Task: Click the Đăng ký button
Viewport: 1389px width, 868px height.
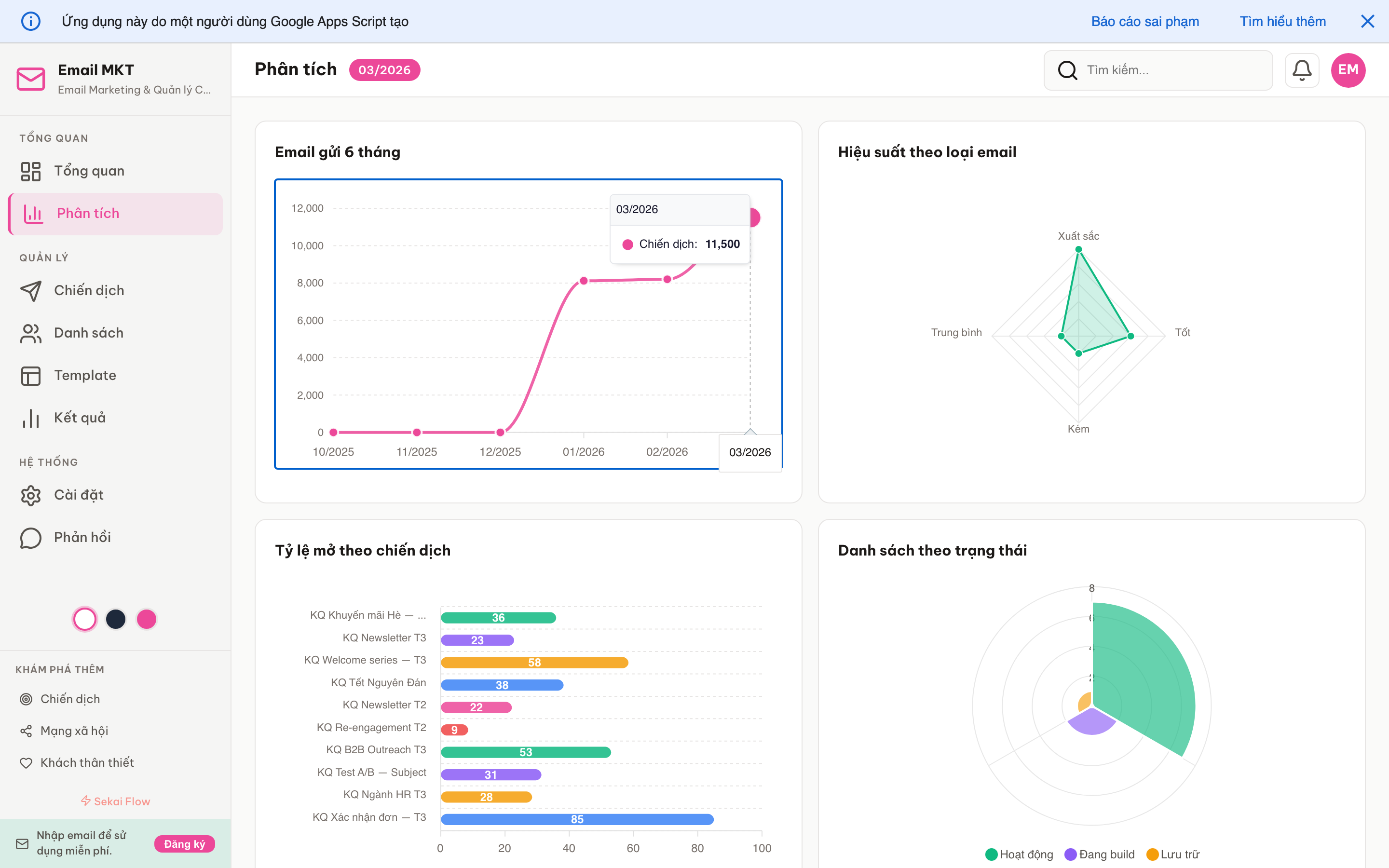Action: click(x=184, y=844)
